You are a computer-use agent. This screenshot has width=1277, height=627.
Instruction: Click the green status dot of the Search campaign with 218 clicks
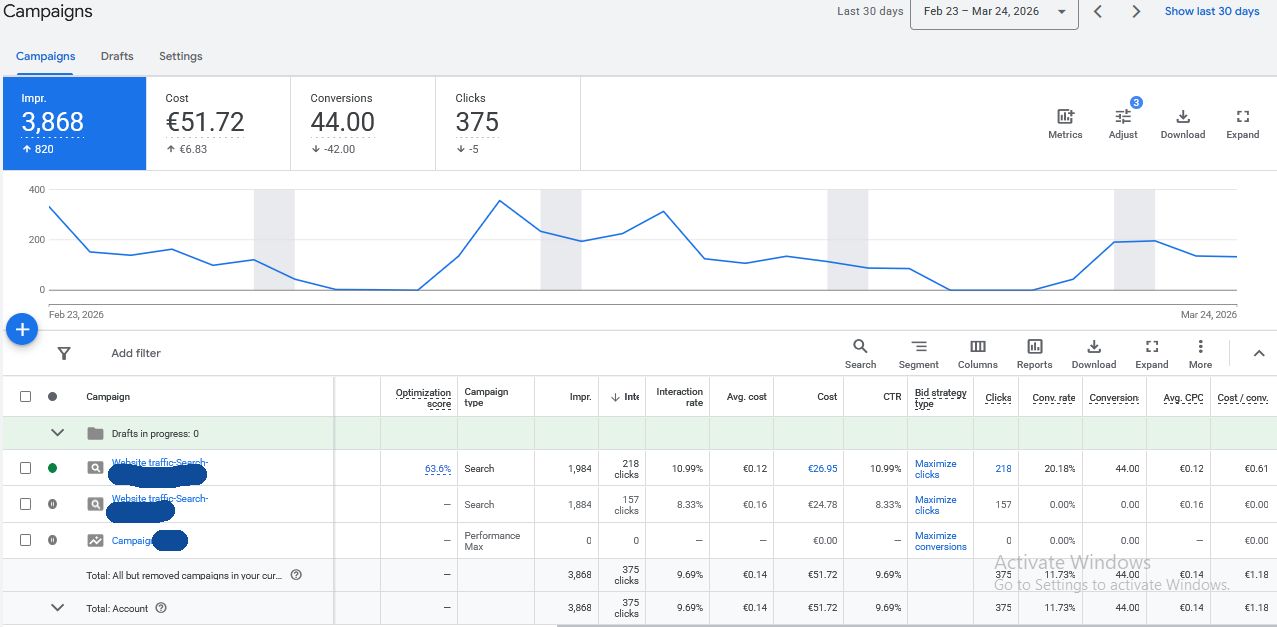click(52, 468)
